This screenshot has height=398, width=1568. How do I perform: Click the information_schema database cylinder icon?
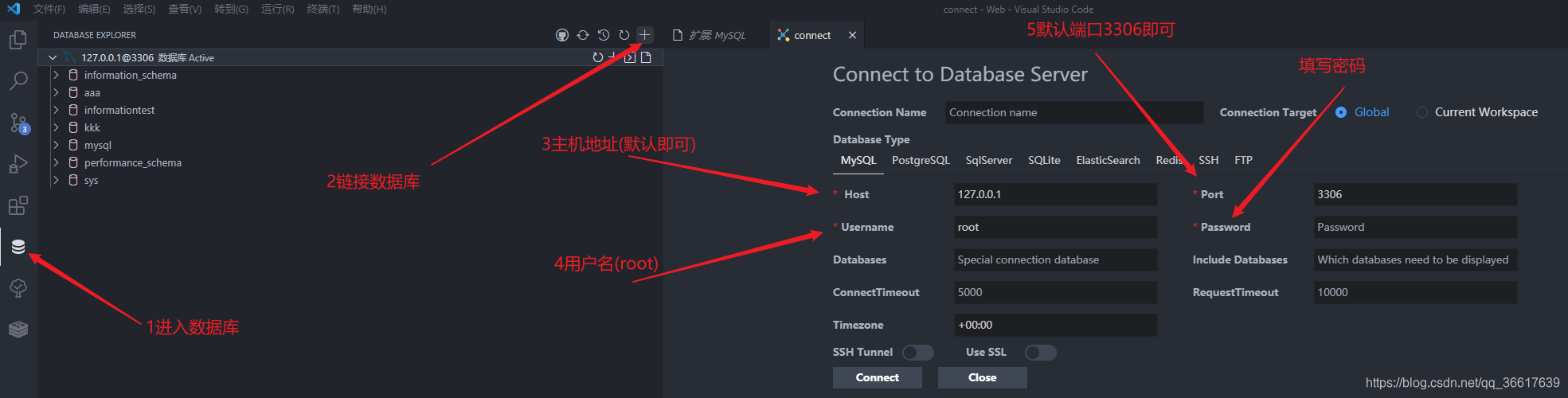coord(73,75)
